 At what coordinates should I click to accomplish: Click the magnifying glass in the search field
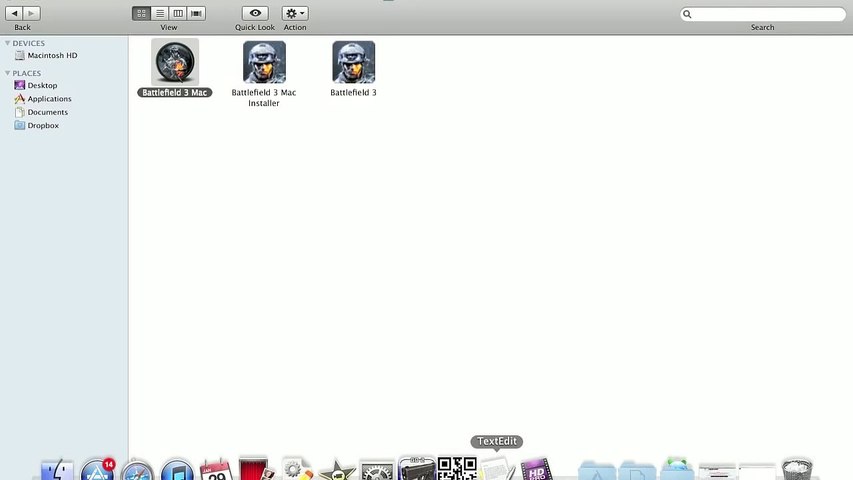point(687,14)
